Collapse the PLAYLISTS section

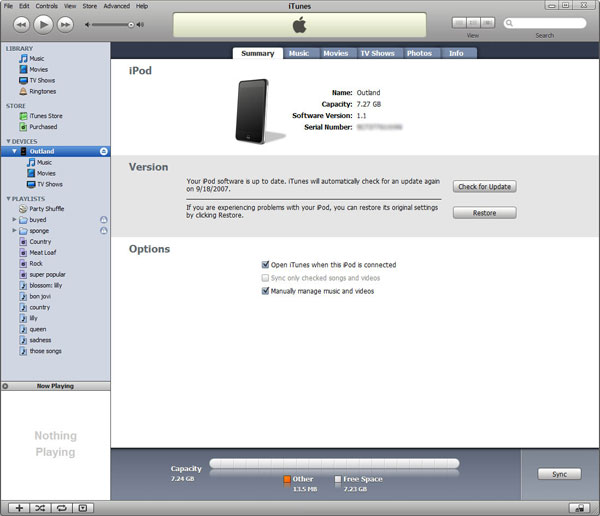coord(8,198)
